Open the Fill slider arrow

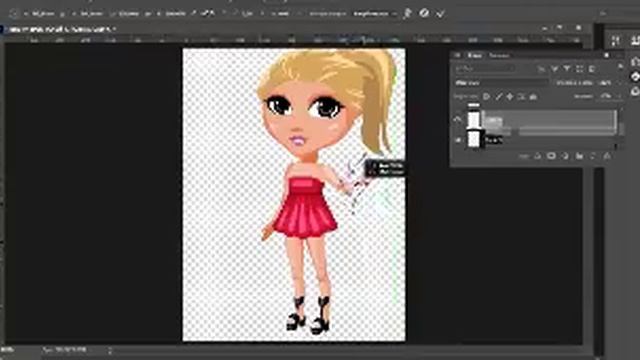[x=619, y=96]
